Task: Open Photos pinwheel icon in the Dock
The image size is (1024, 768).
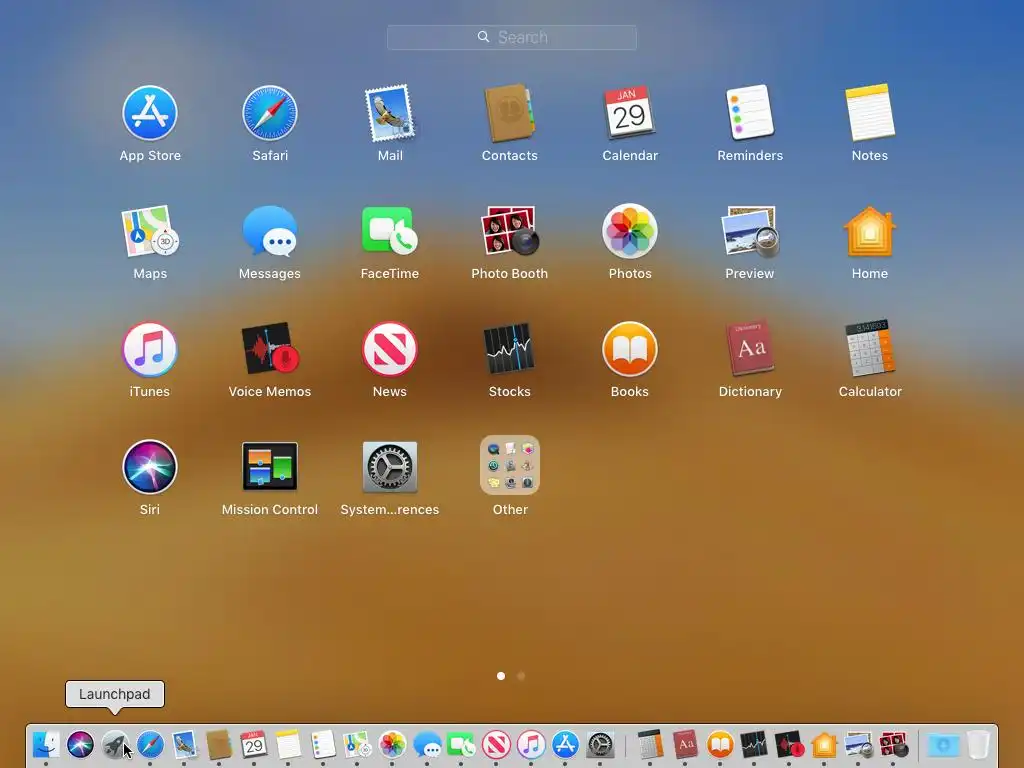Action: point(392,744)
